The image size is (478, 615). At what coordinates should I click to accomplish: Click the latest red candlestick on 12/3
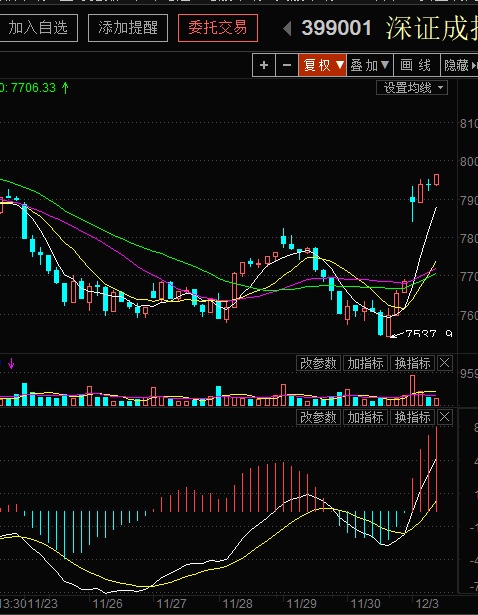tap(436, 180)
